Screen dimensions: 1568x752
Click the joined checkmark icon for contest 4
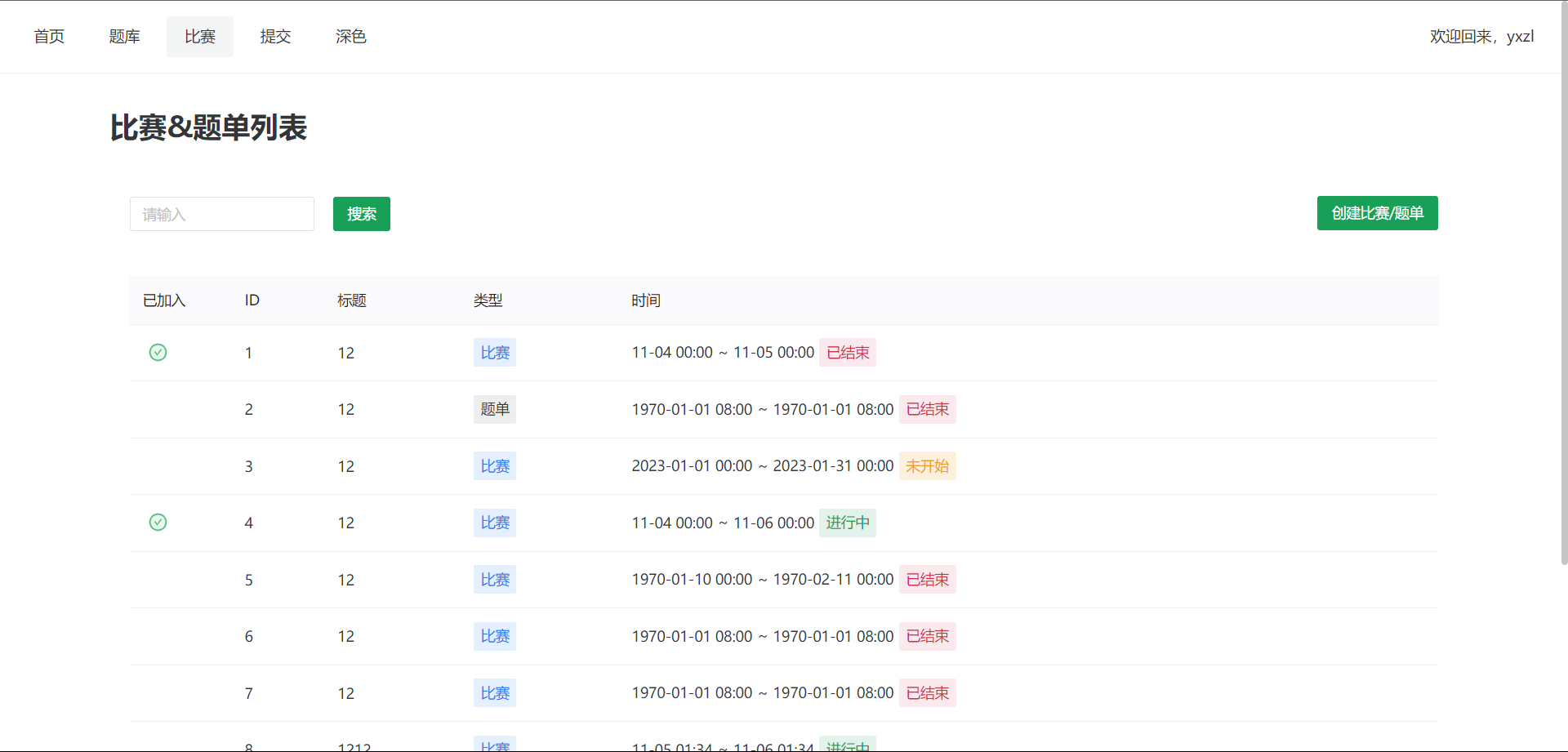(x=158, y=523)
